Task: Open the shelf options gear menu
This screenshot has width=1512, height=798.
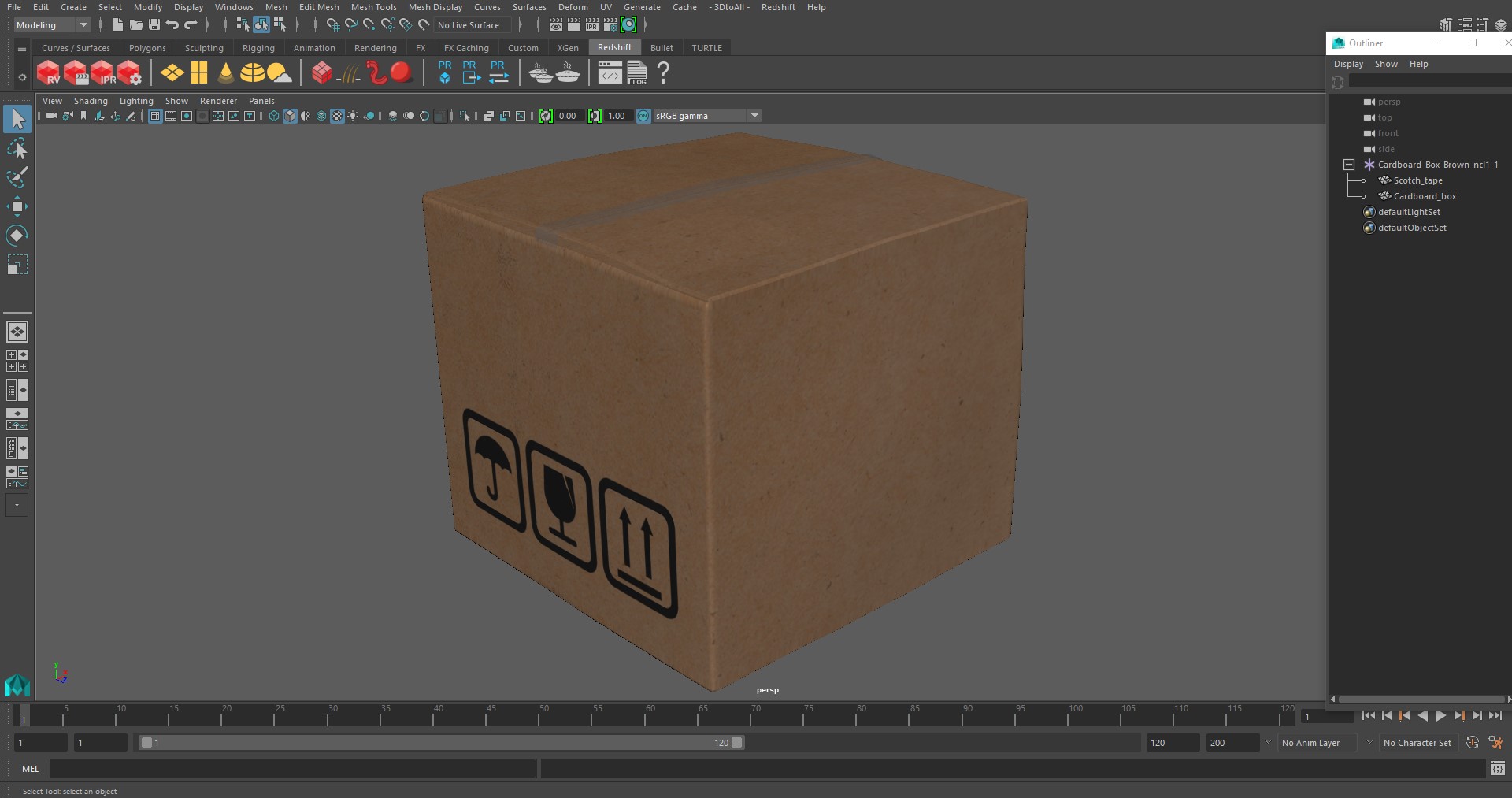Action: (22, 77)
